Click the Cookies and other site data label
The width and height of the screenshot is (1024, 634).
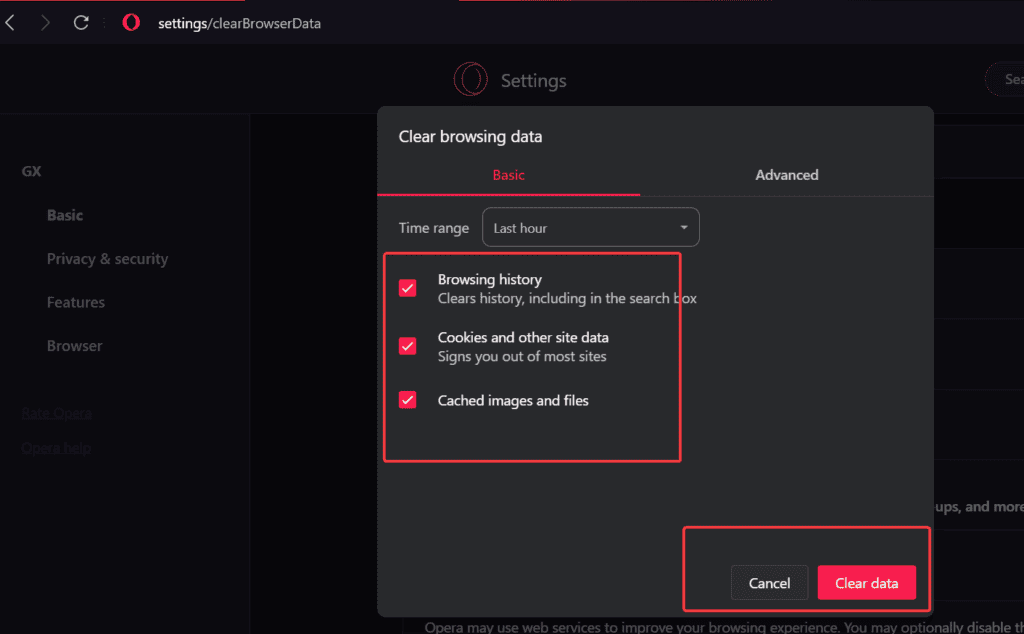(523, 338)
